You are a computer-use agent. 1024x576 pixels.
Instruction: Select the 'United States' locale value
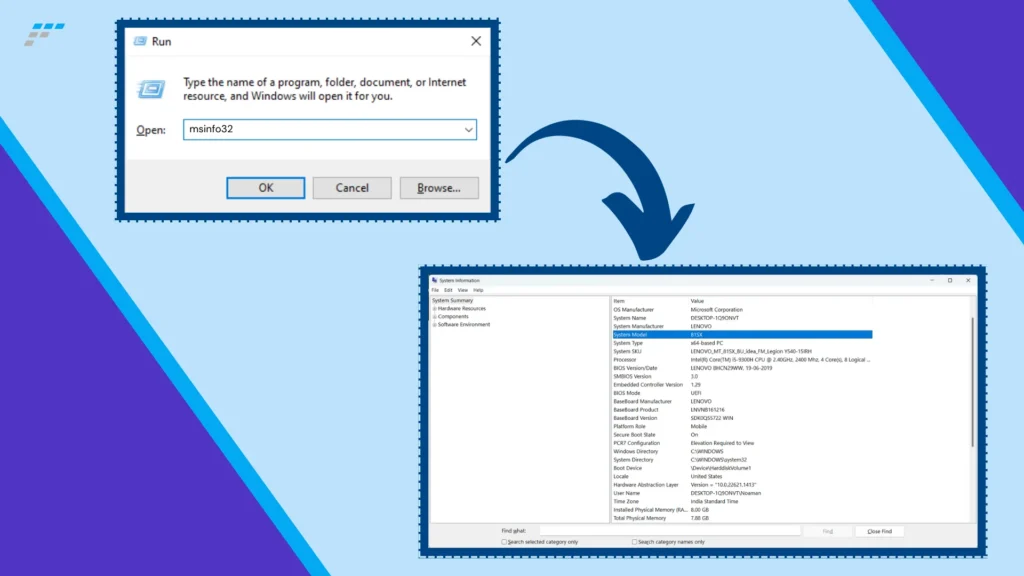point(706,477)
